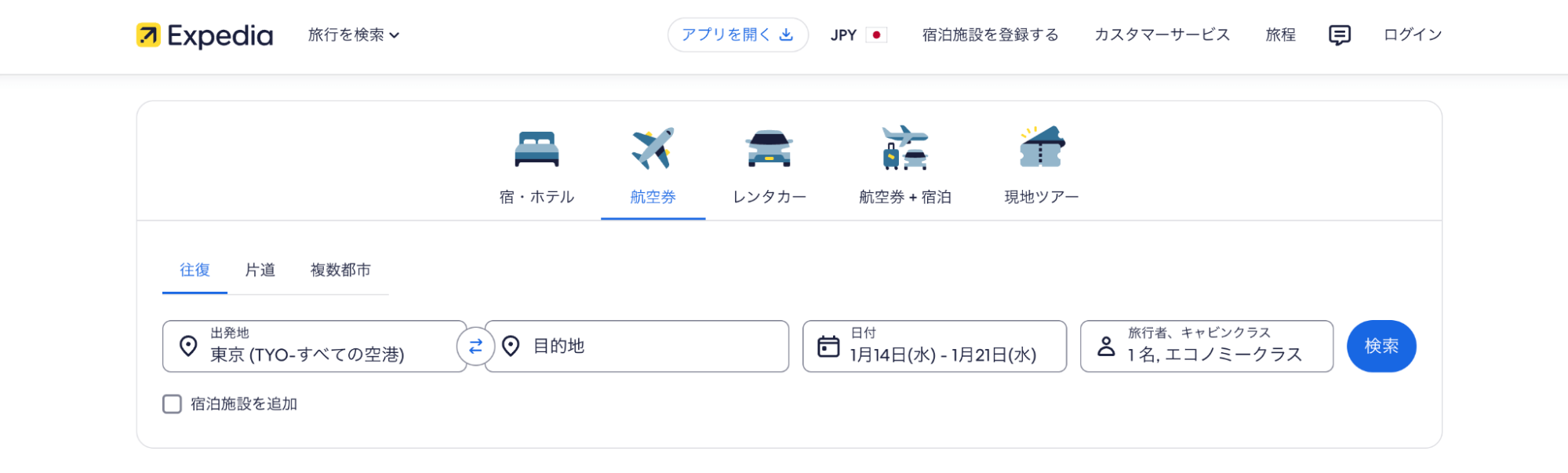This screenshot has height=473, width=1568.
Task: Select the airplane flights icon
Action: click(x=653, y=148)
